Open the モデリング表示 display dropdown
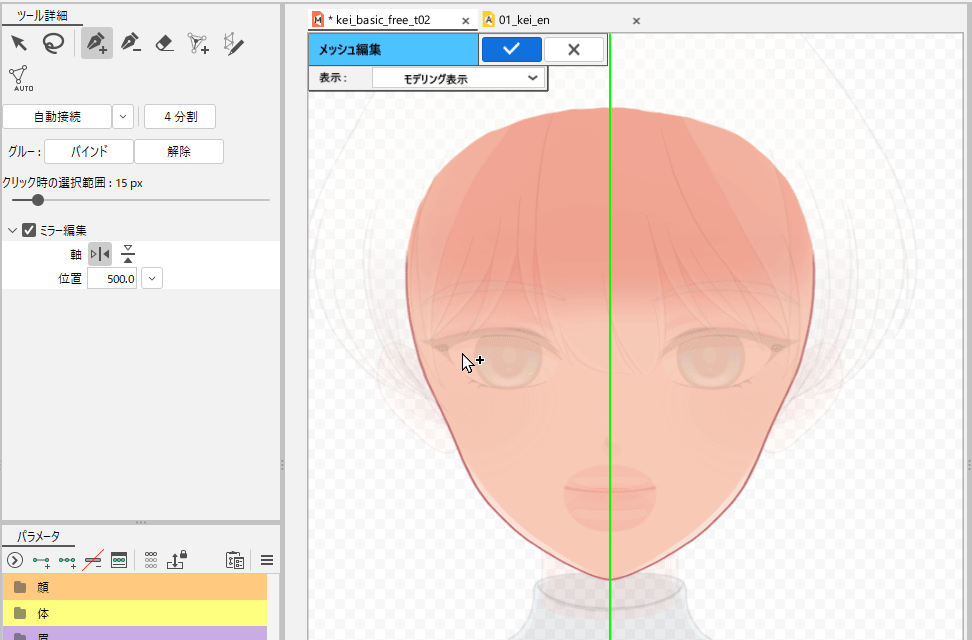The height and width of the screenshot is (640, 972). [458, 78]
